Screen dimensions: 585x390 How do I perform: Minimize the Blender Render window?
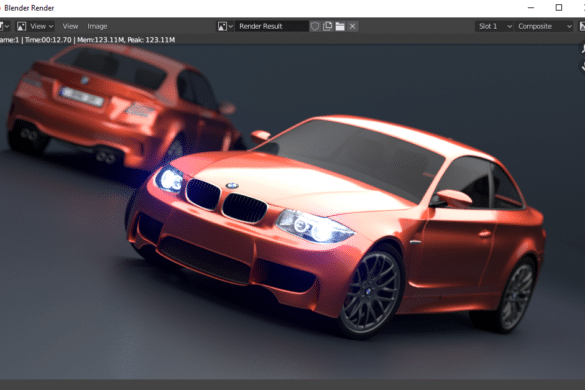coord(531,8)
